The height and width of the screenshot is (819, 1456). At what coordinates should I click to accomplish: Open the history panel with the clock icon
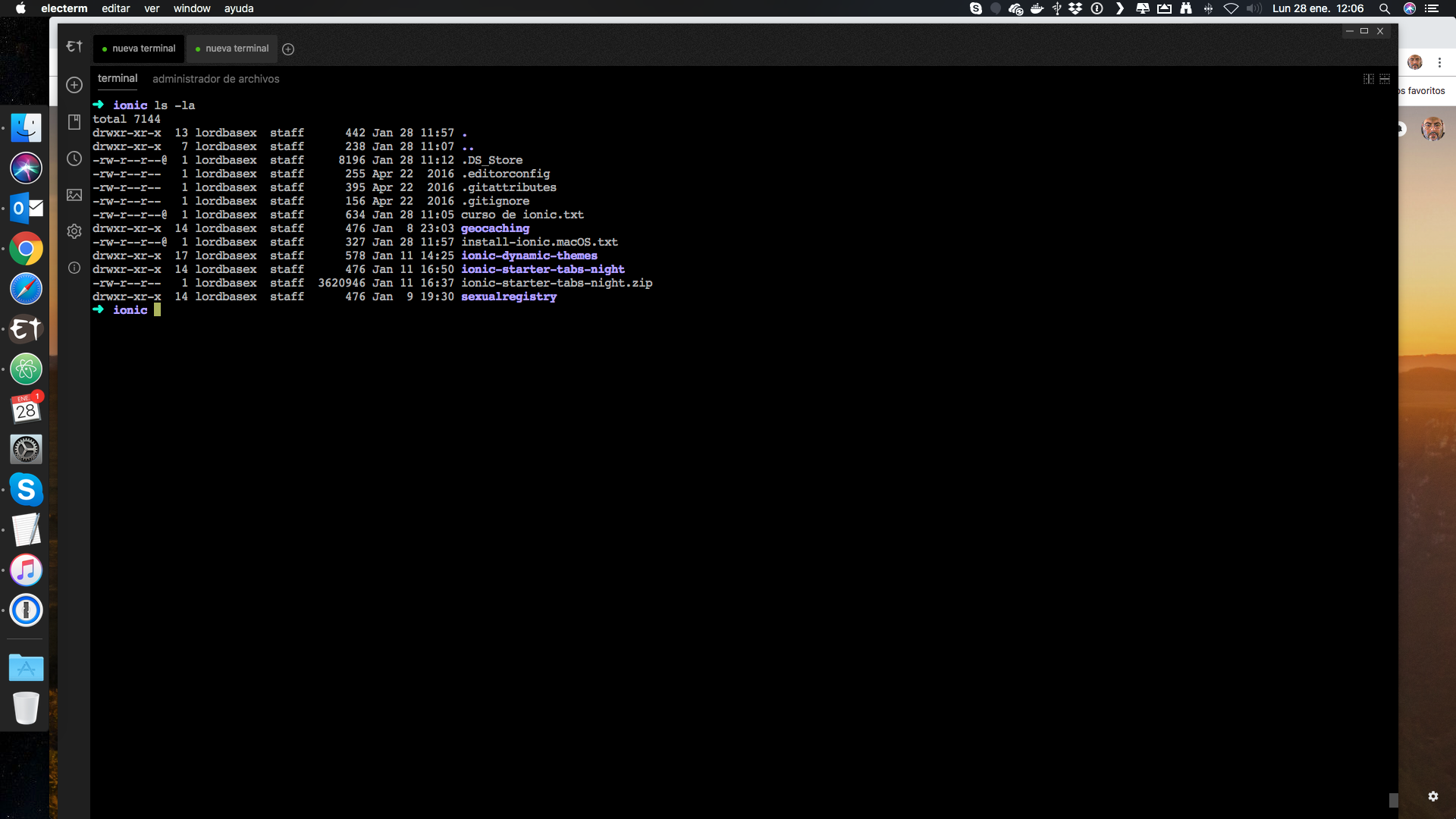pos(74,158)
